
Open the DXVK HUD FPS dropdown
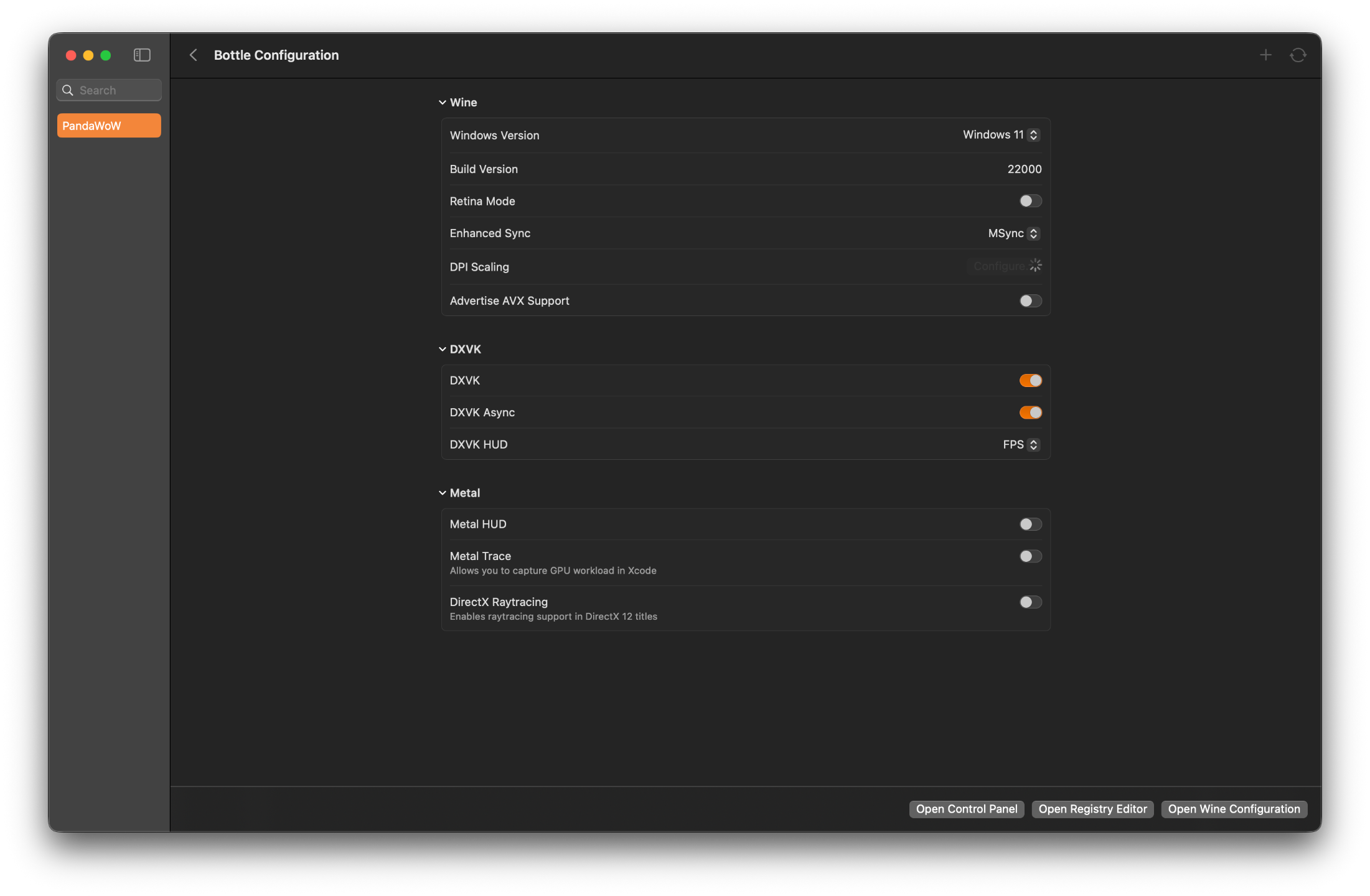click(x=1021, y=445)
